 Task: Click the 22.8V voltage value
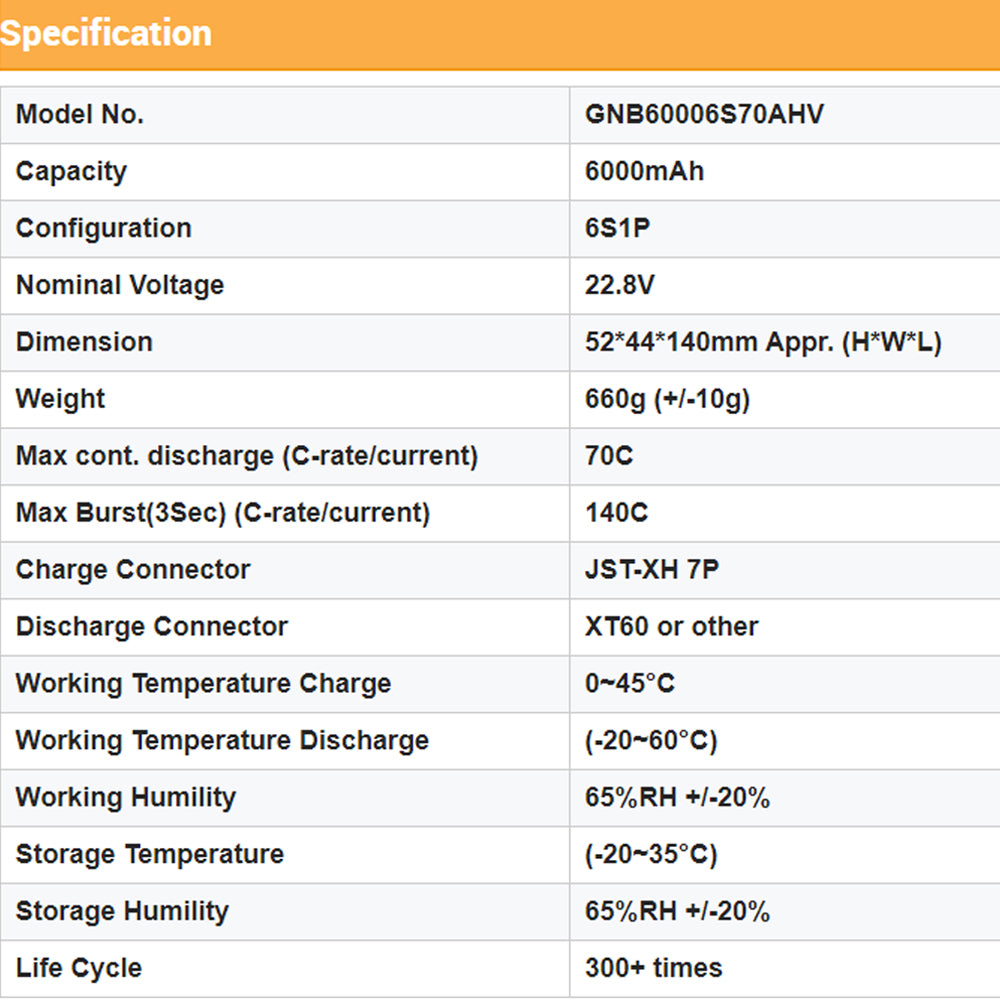(620, 285)
